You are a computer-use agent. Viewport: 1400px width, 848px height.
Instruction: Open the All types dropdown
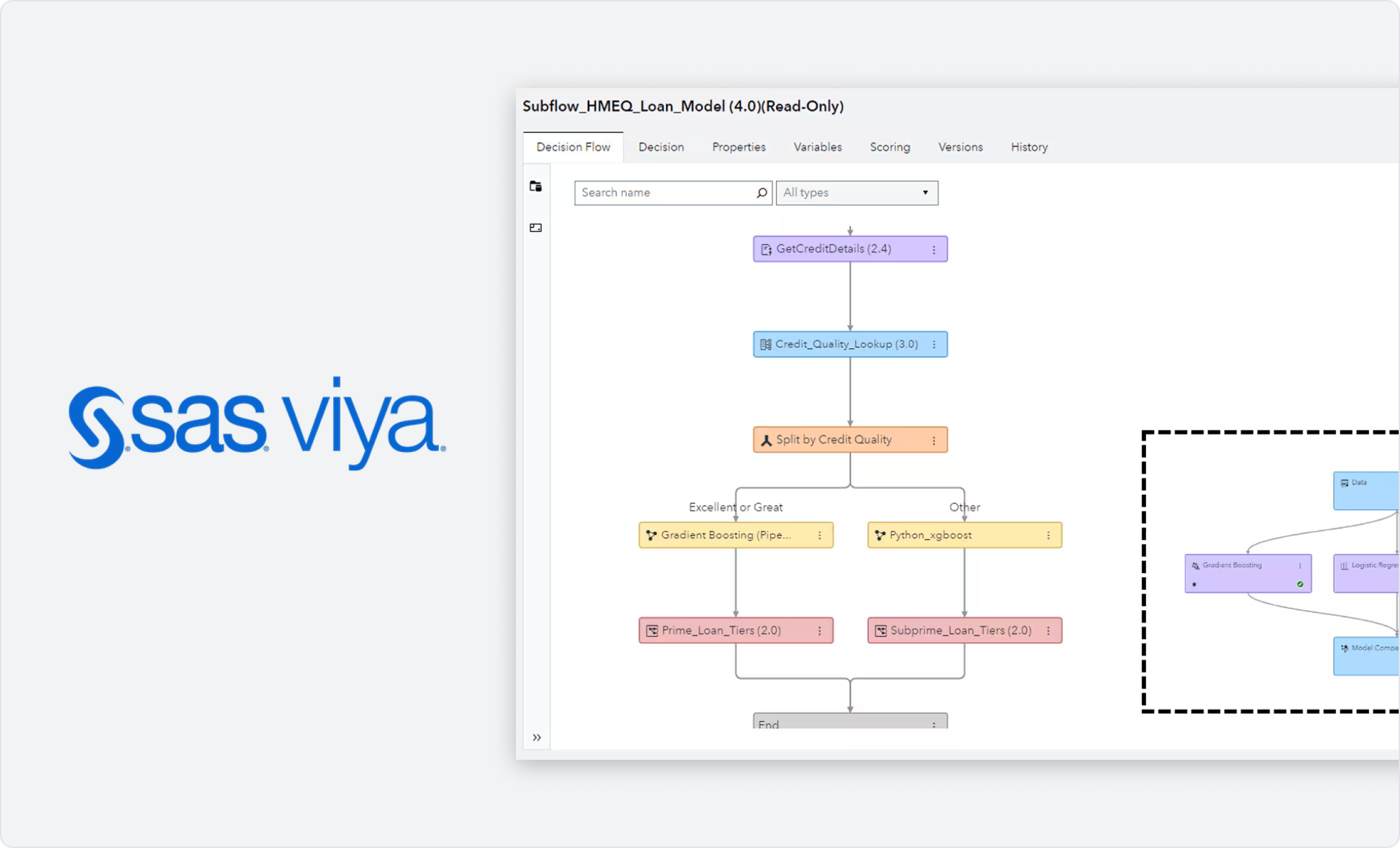[x=857, y=193]
